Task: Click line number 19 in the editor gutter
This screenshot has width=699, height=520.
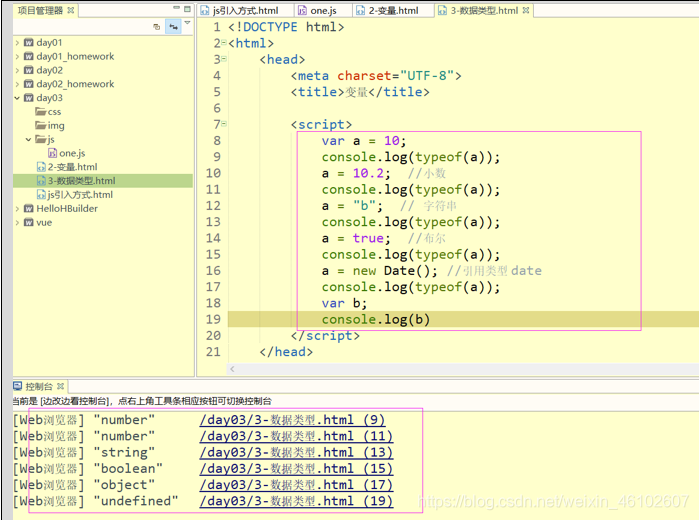Action: click(x=213, y=319)
